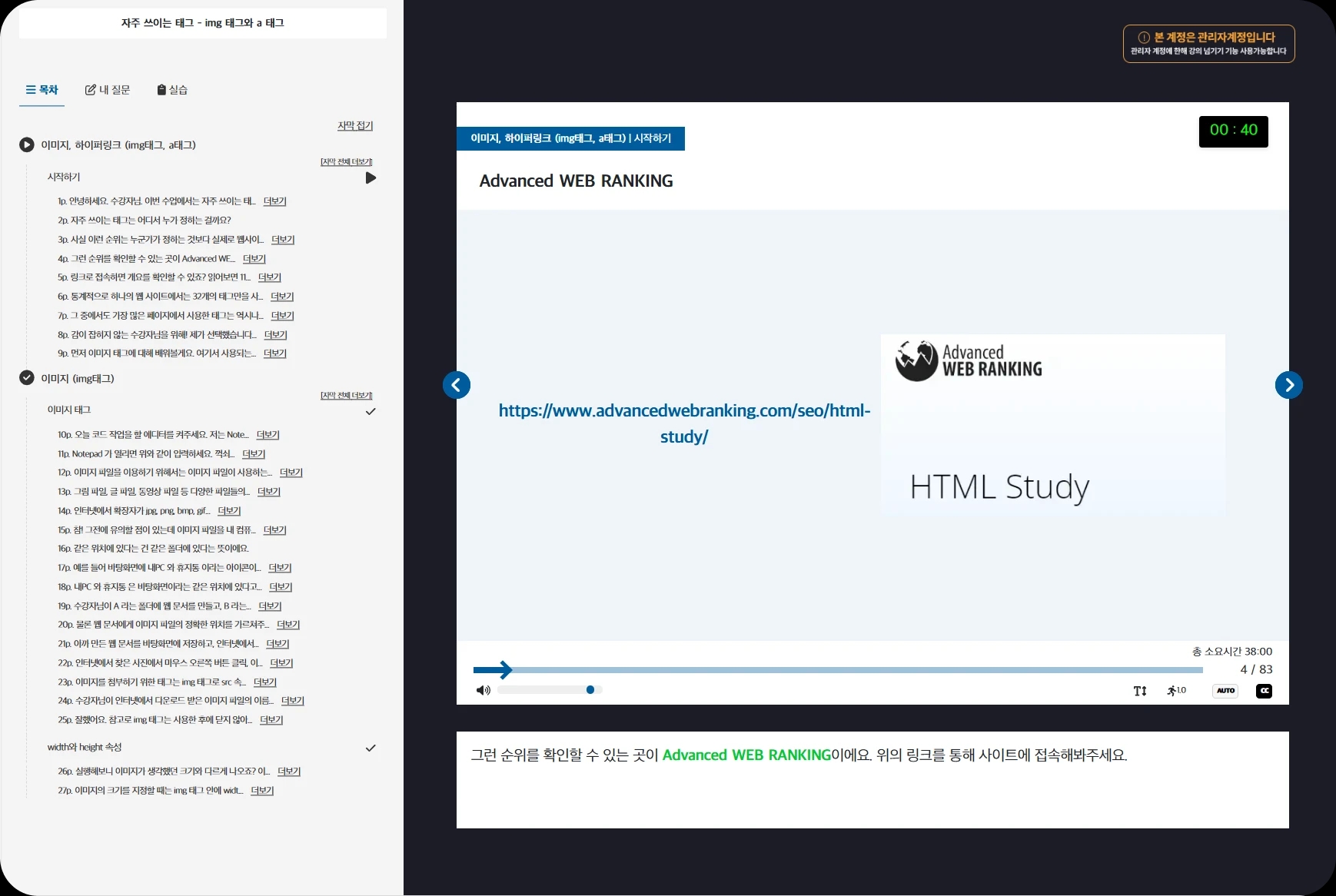Viewport: 1336px width, 896px height.
Task: Select subtitle line 19p 수강자님이 A 라는 폴더에
Action: click(155, 606)
